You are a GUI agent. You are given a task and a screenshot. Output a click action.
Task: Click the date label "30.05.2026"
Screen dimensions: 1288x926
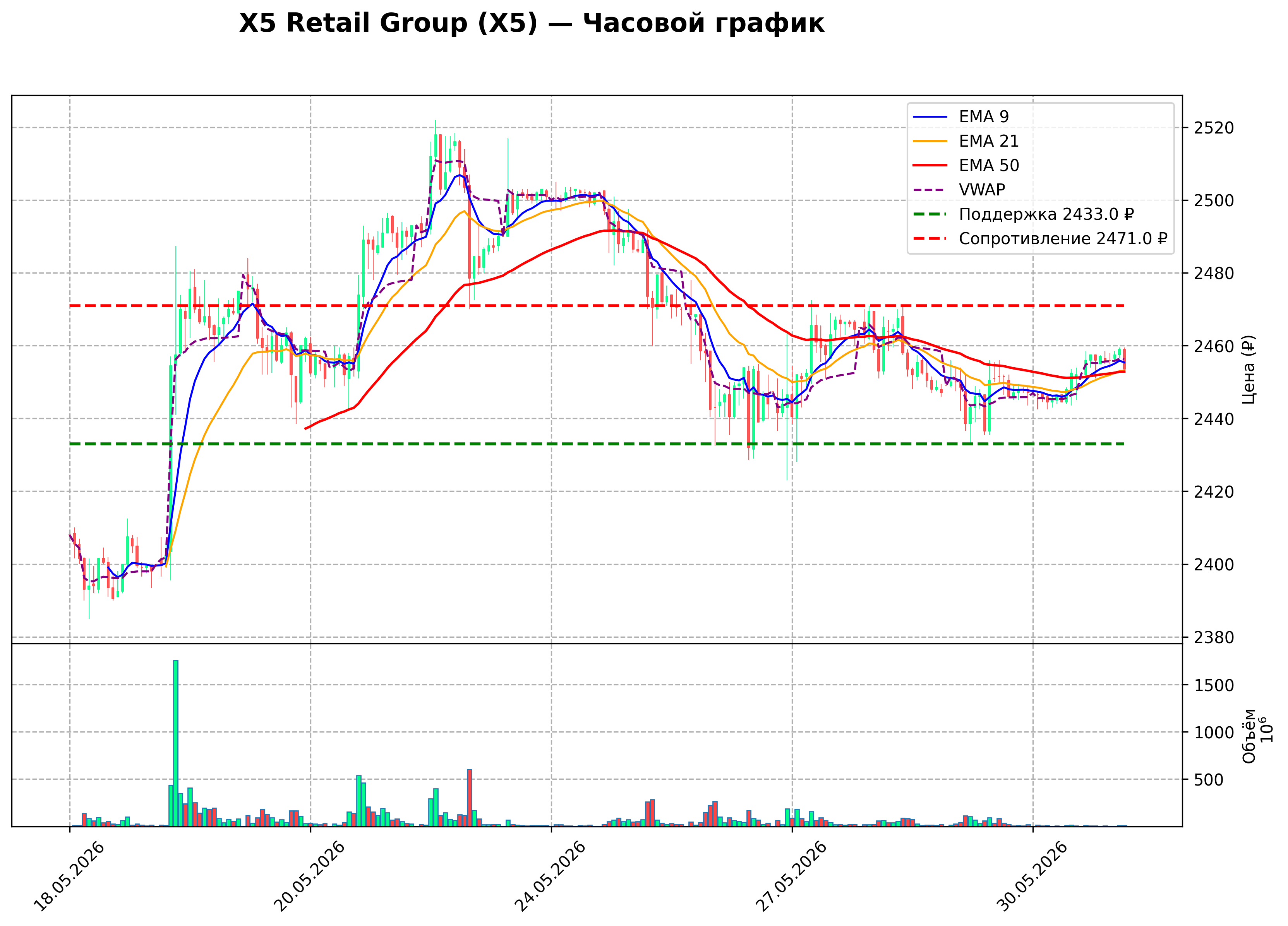click(1032, 876)
